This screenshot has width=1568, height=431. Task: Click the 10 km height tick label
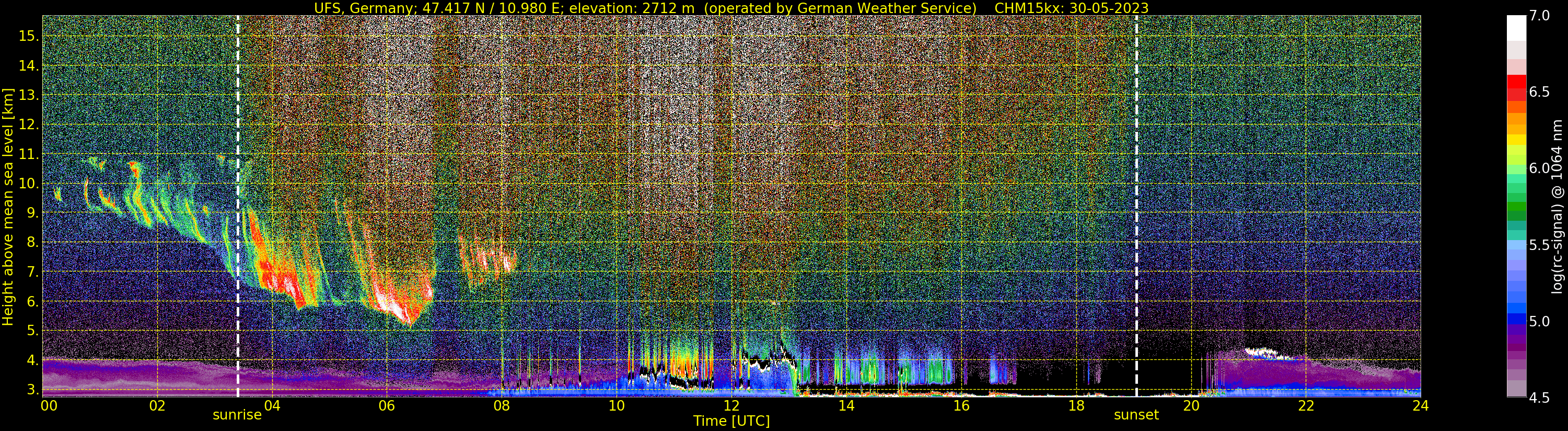[28, 184]
